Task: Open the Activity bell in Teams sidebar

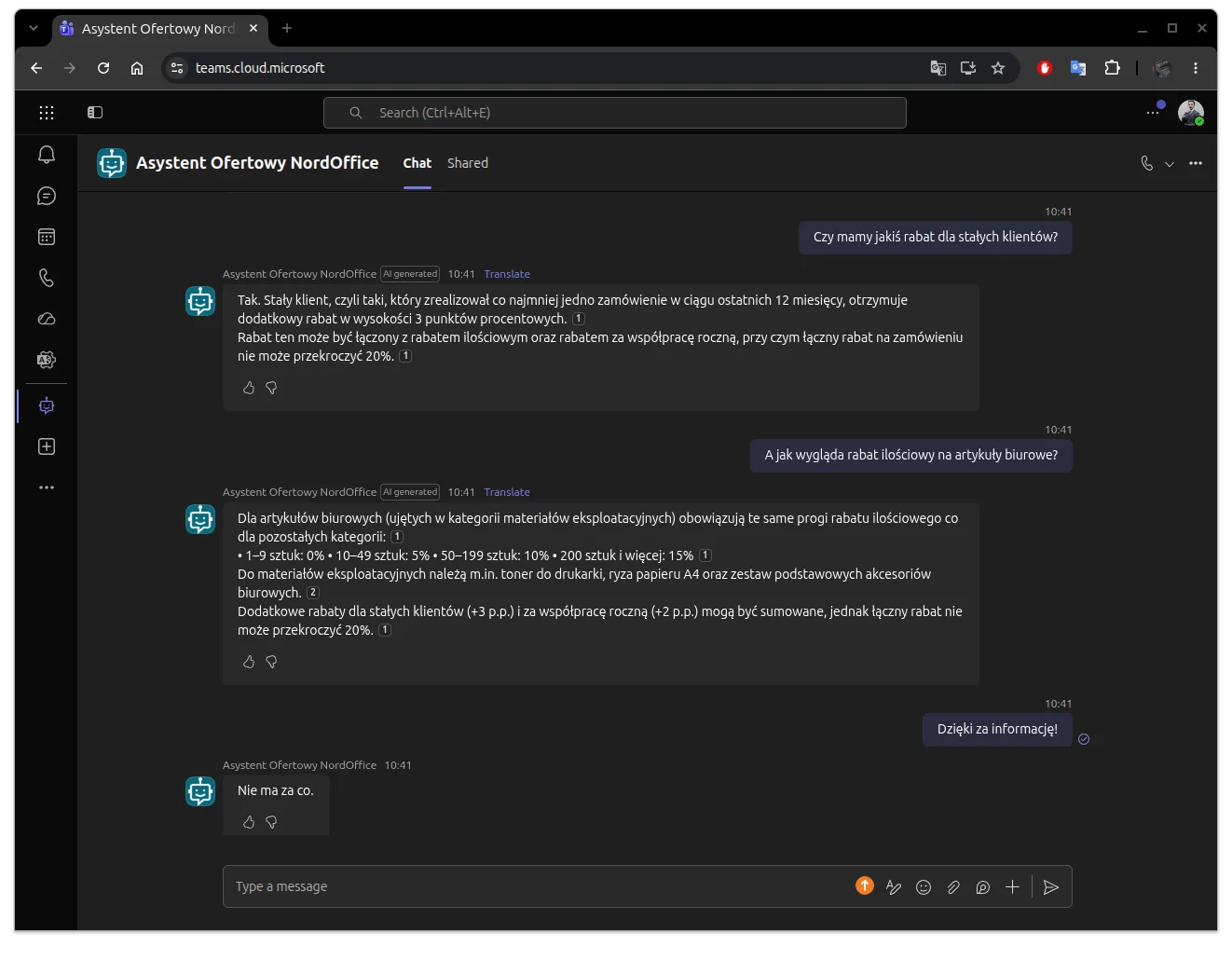Action: (x=47, y=155)
